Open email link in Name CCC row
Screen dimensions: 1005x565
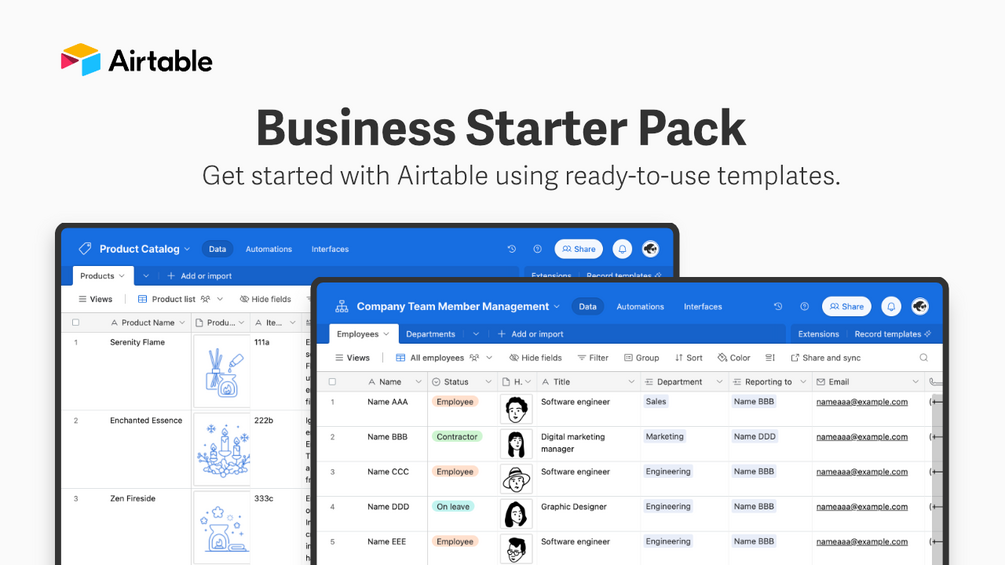(861, 471)
